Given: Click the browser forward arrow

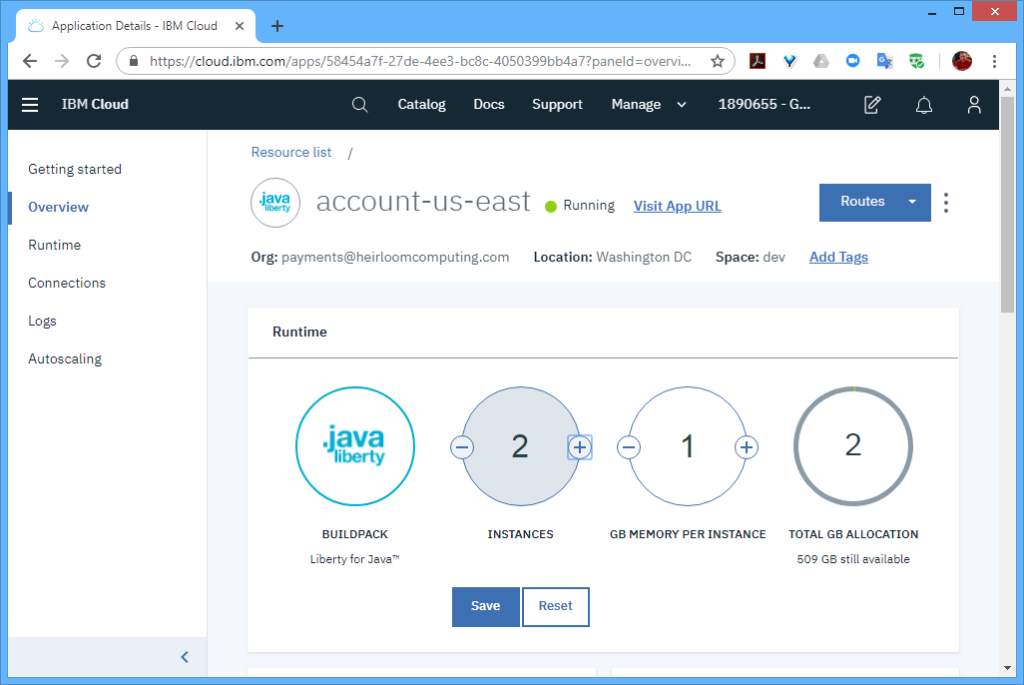Looking at the screenshot, I should tap(62, 61).
